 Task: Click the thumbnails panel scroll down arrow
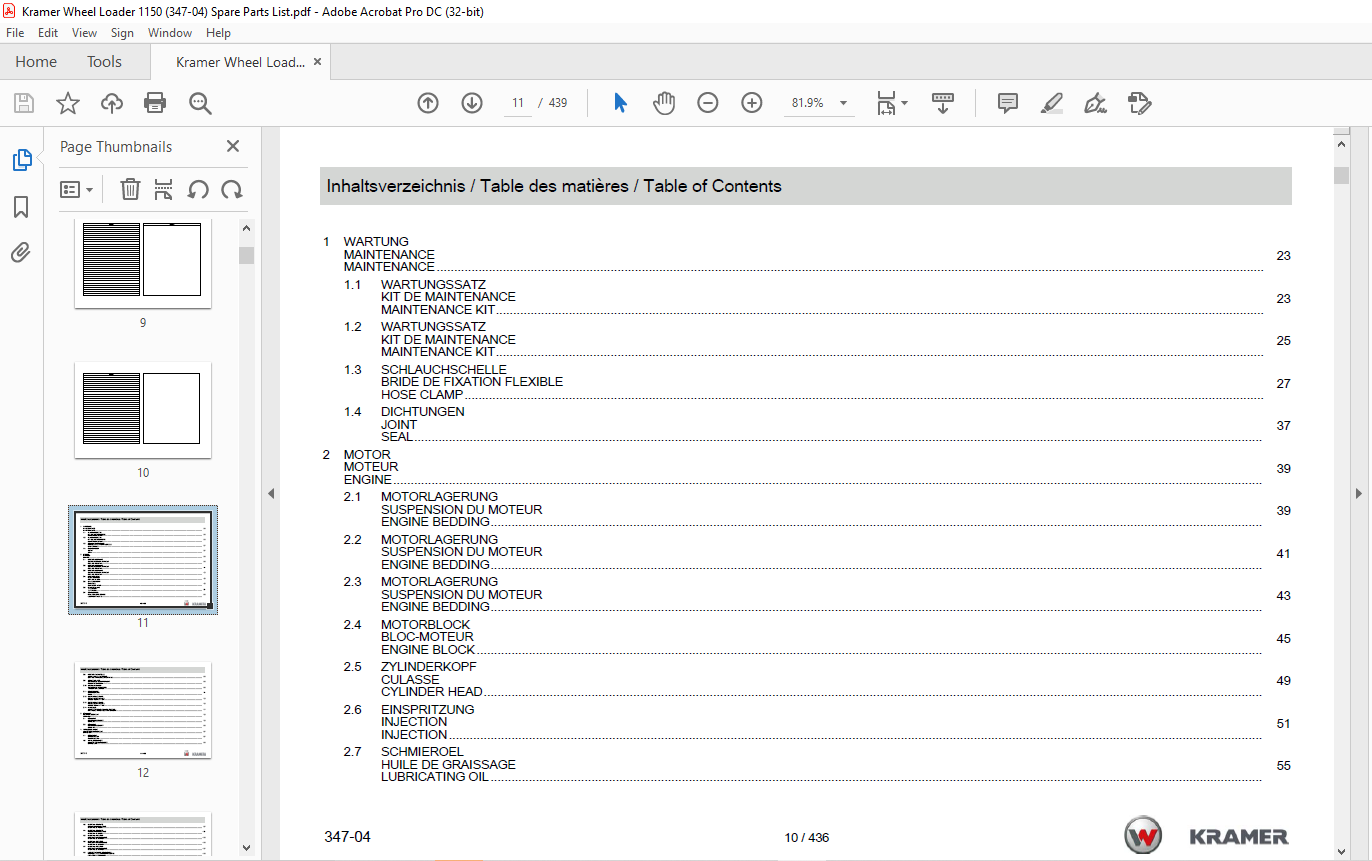pyautogui.click(x=246, y=848)
